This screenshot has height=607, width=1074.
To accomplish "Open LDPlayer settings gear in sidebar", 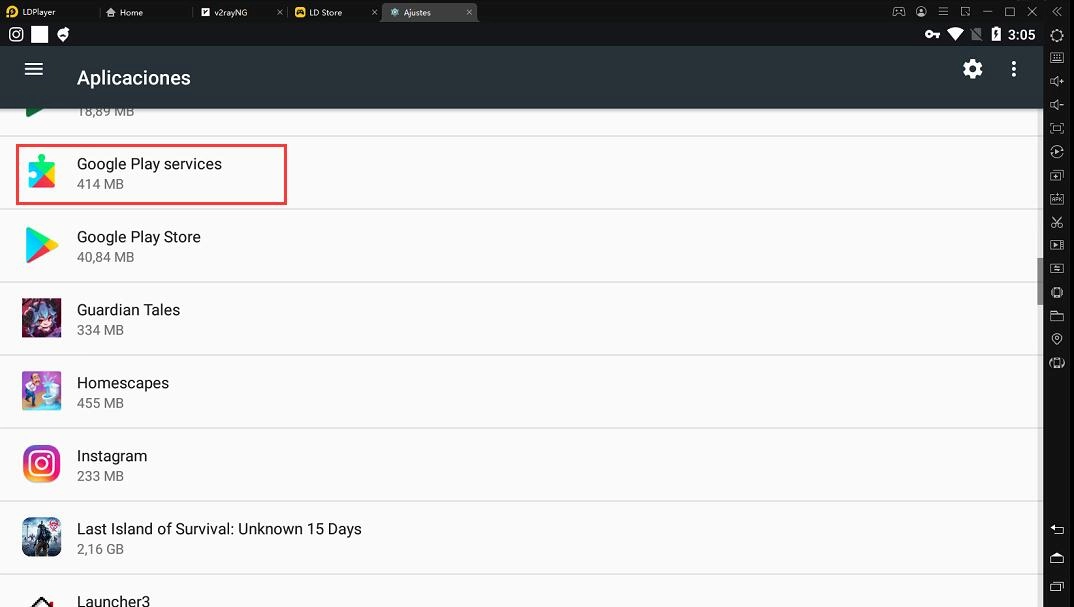I will (x=1057, y=35).
